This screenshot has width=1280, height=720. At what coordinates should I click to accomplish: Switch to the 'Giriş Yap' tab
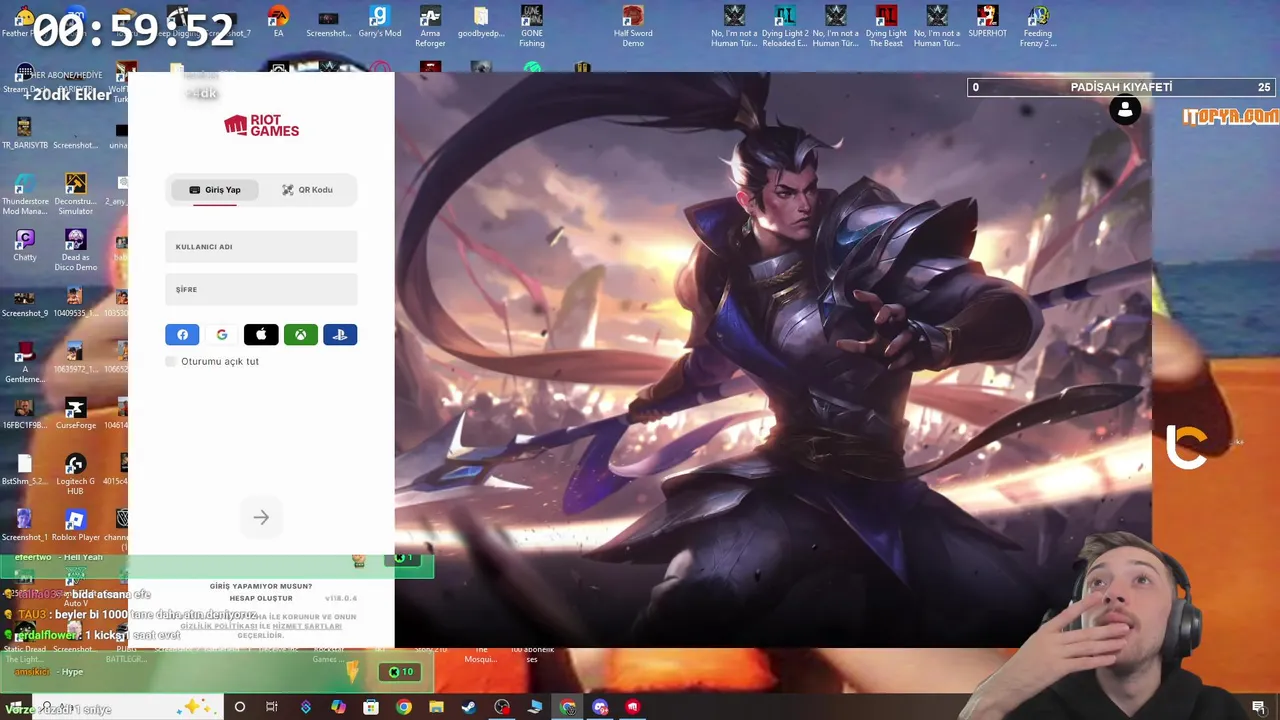(x=215, y=190)
